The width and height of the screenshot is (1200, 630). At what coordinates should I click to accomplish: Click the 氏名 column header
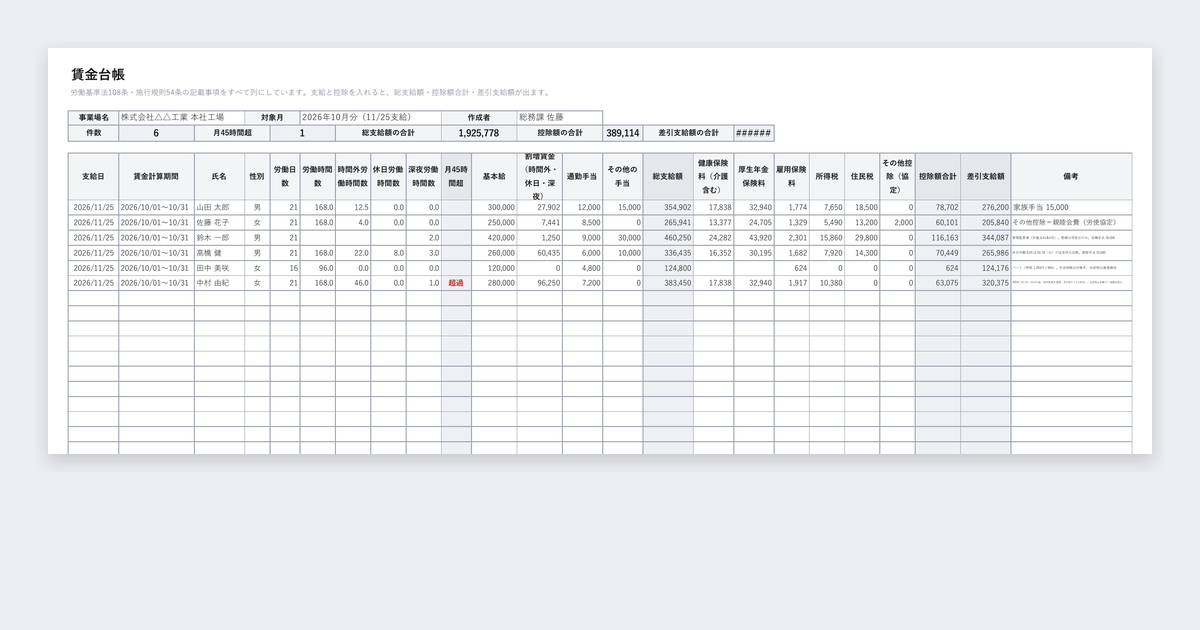coord(219,176)
